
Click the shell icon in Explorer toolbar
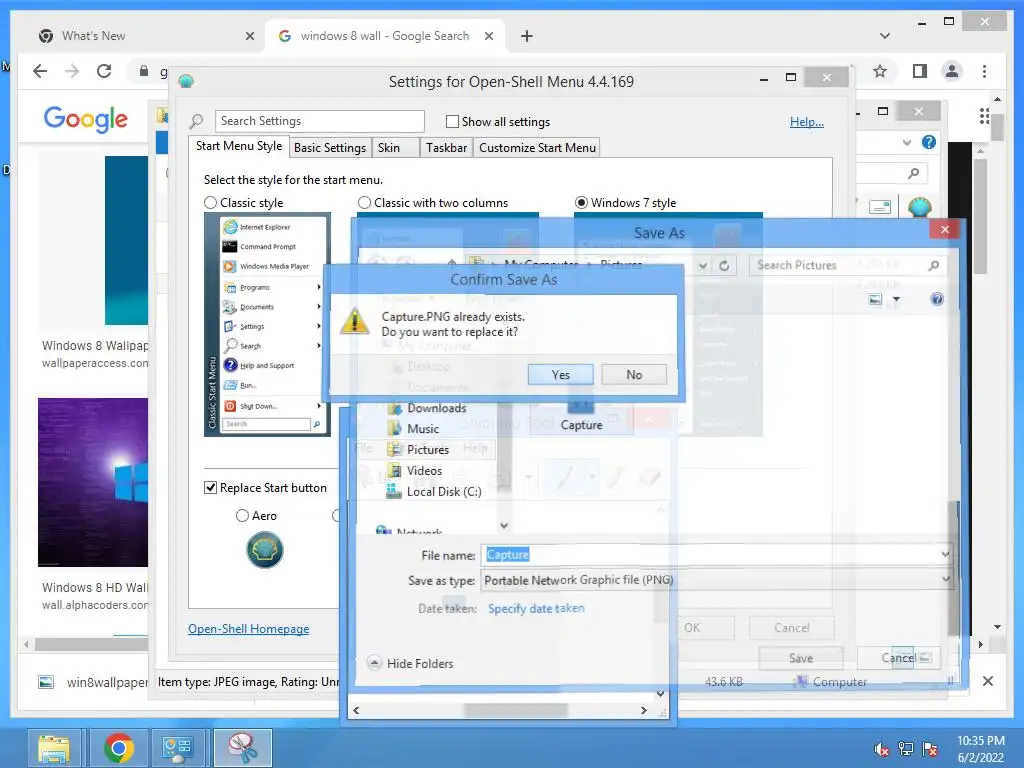point(920,207)
